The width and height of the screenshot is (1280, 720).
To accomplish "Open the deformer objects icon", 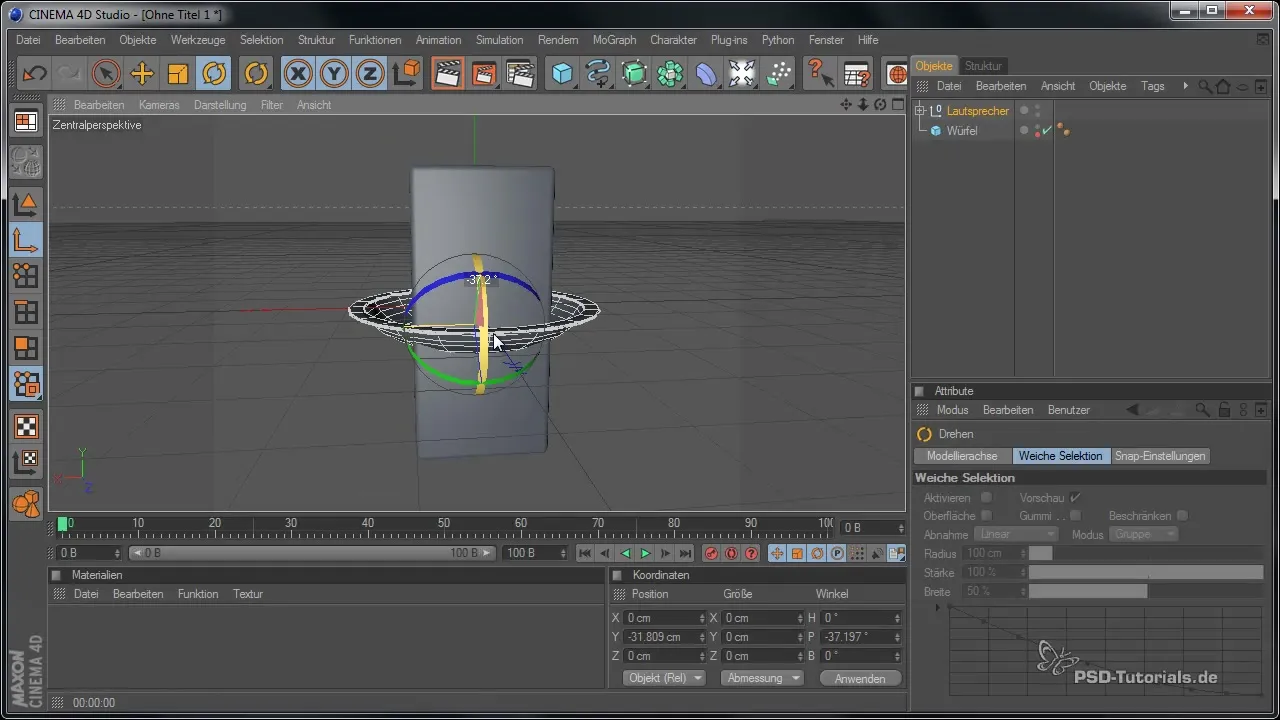I will [x=706, y=73].
